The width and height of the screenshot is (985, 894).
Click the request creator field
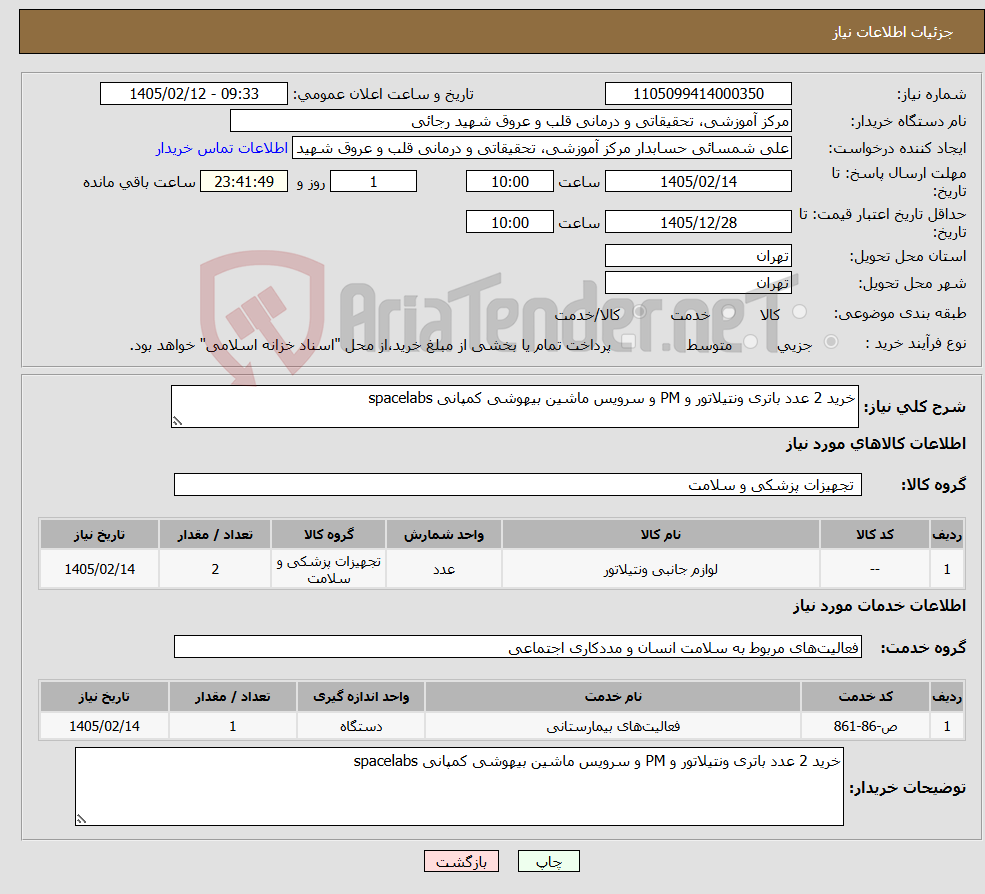click(541, 148)
